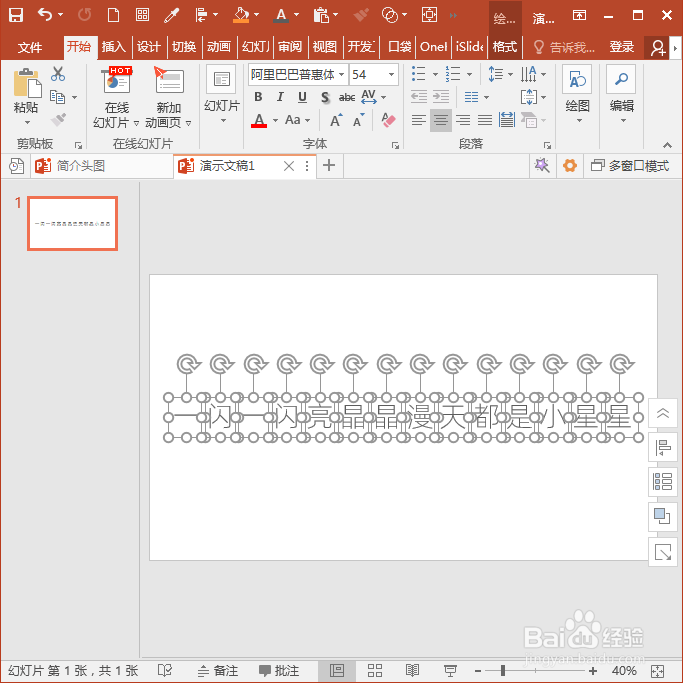
Task: Open the resize tool in the right floating panel
Action: click(x=663, y=552)
